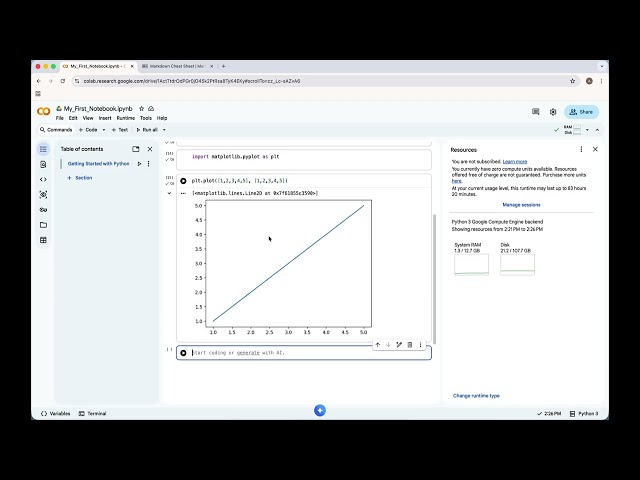The width and height of the screenshot is (640, 480).
Task: Open the settings gear icon
Action: (553, 112)
